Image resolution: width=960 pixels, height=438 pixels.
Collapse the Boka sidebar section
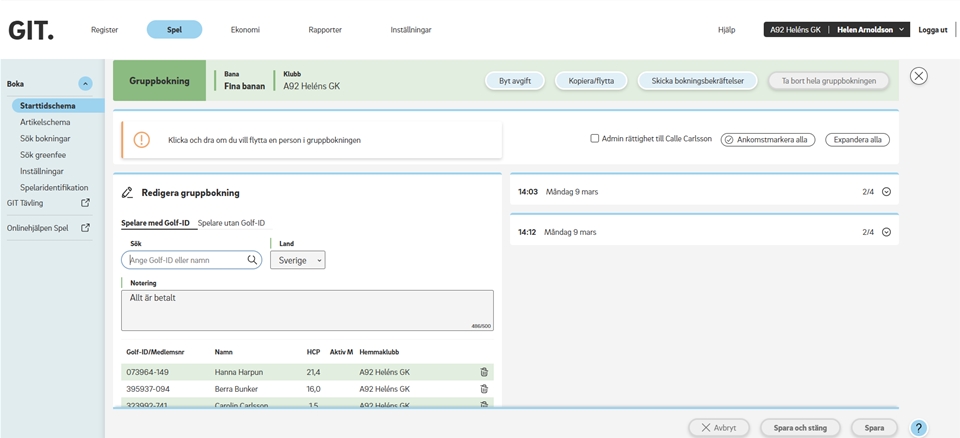click(85, 84)
